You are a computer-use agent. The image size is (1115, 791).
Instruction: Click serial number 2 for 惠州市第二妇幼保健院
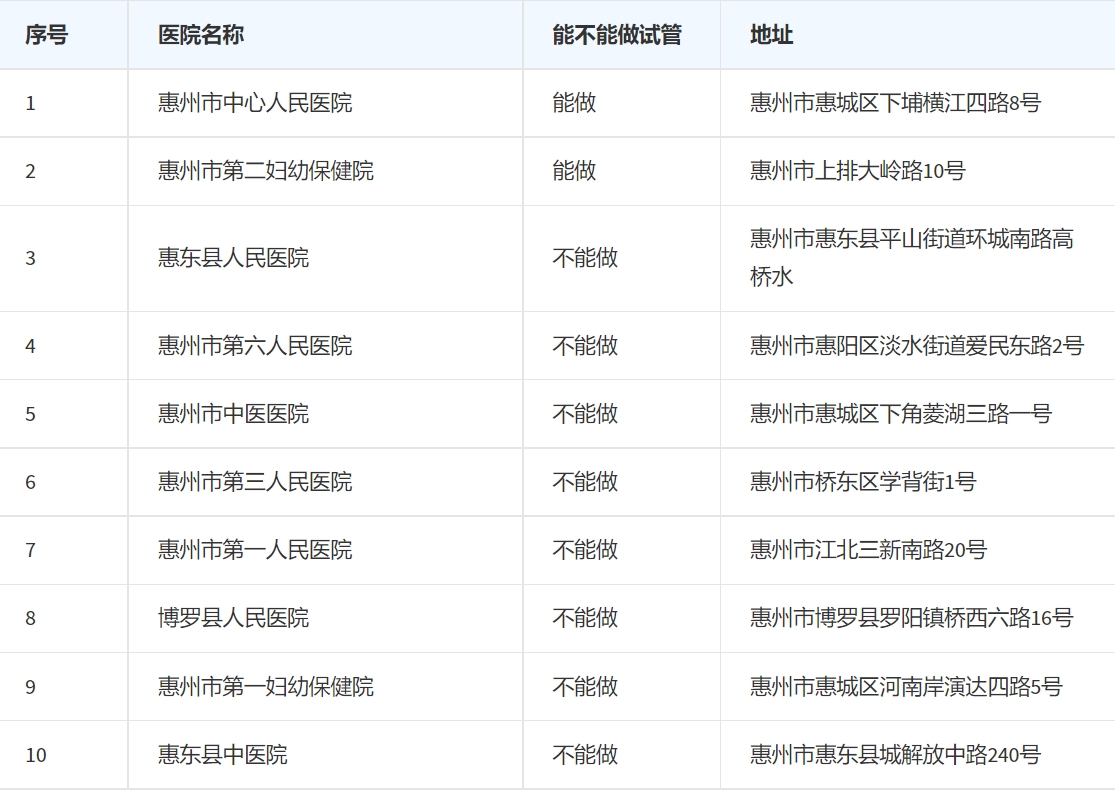point(31,171)
